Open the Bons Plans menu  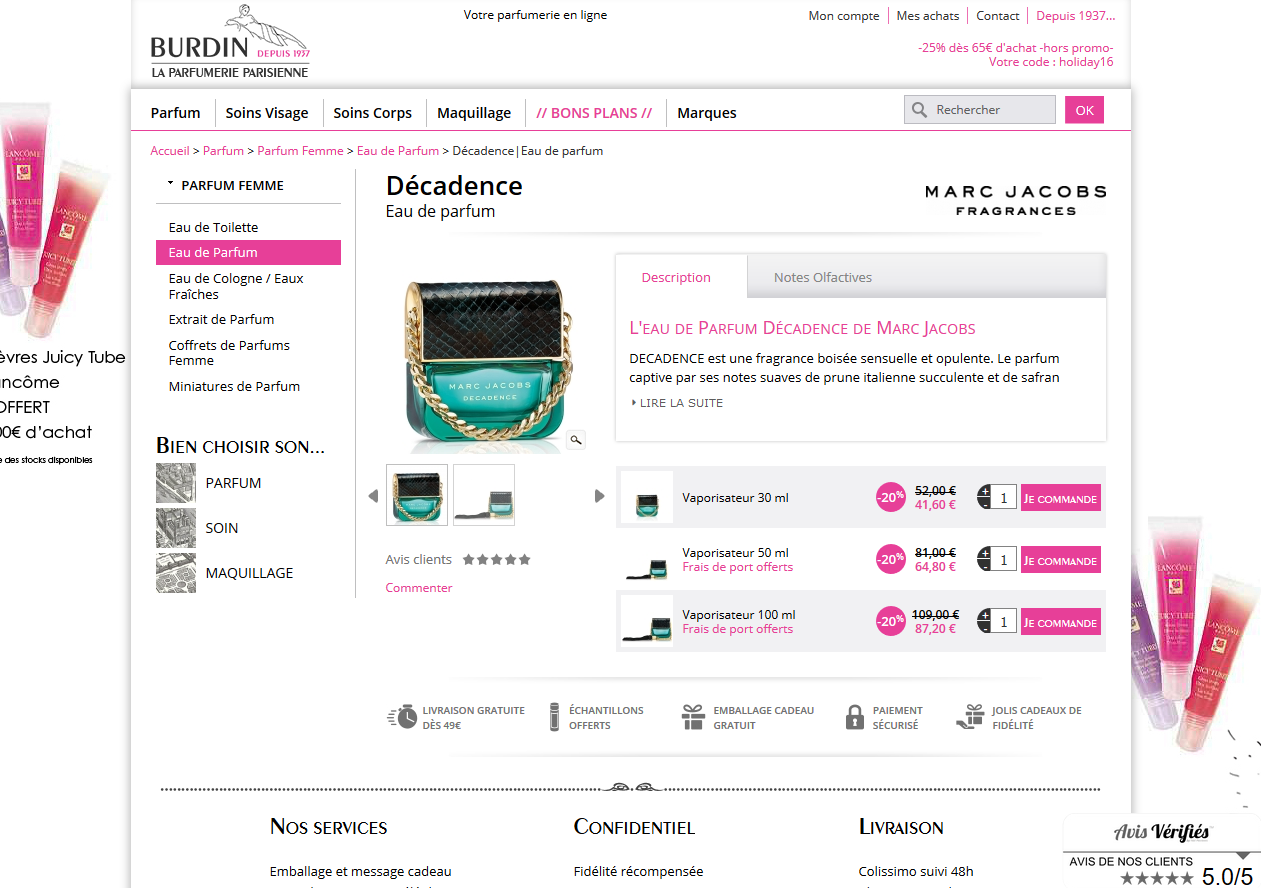click(x=594, y=113)
